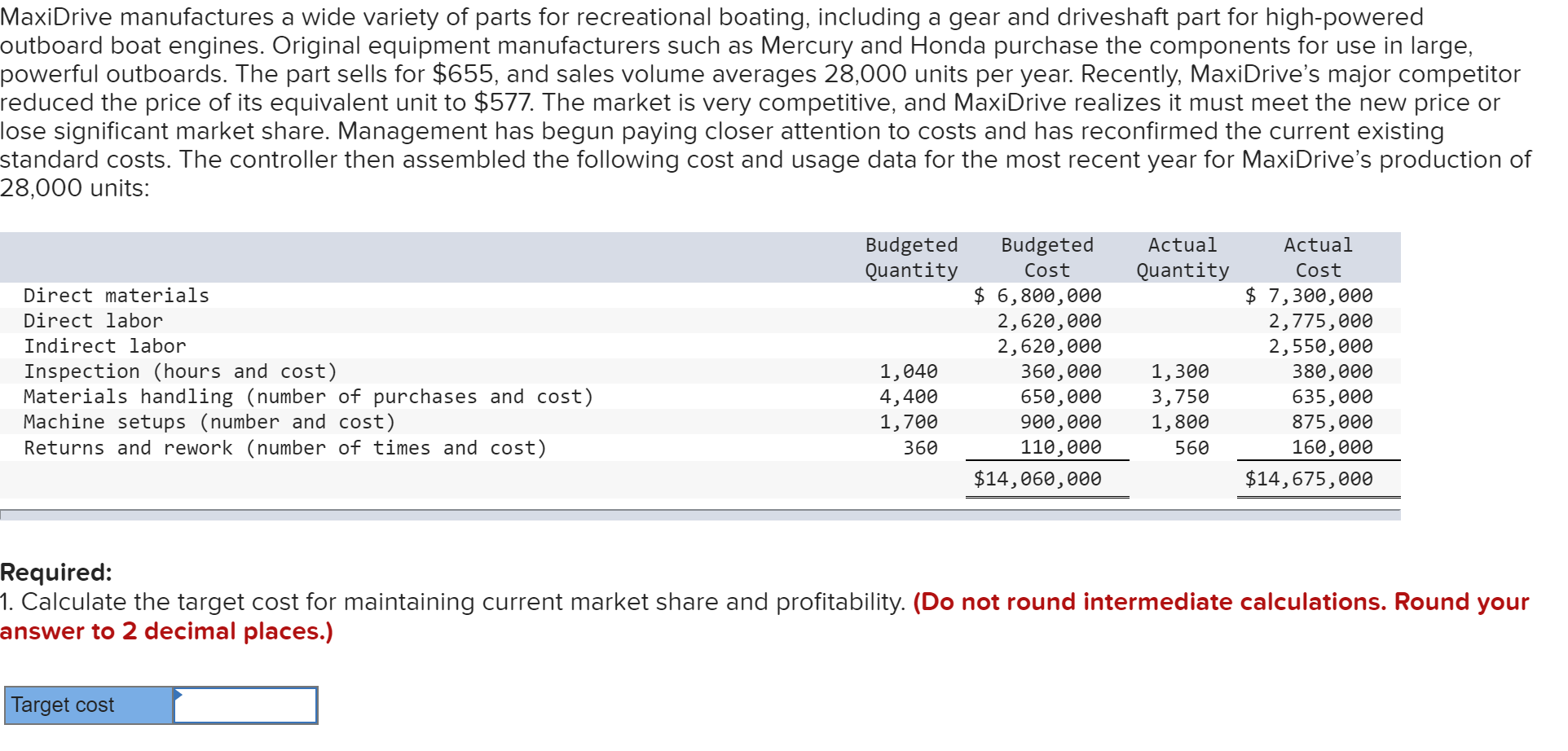Screen dimensions: 1568x751
Task: Select the 875,000 actual setups cost
Action: [1332, 422]
